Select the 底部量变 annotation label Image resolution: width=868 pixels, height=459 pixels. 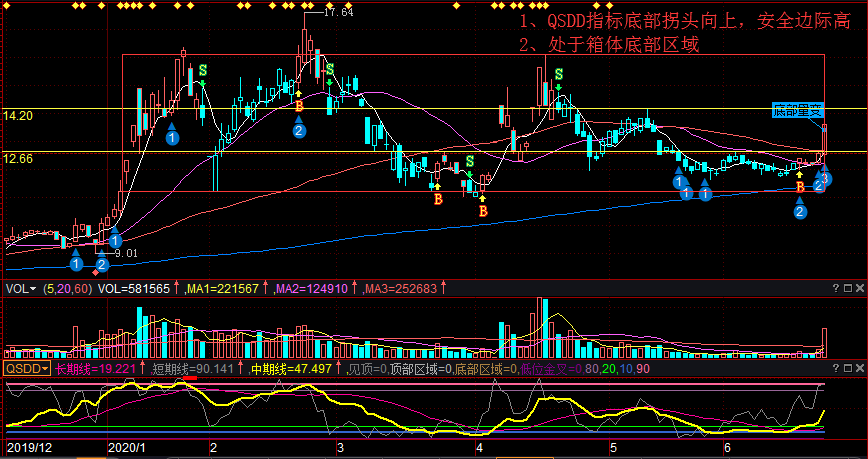pyautogui.click(x=798, y=110)
